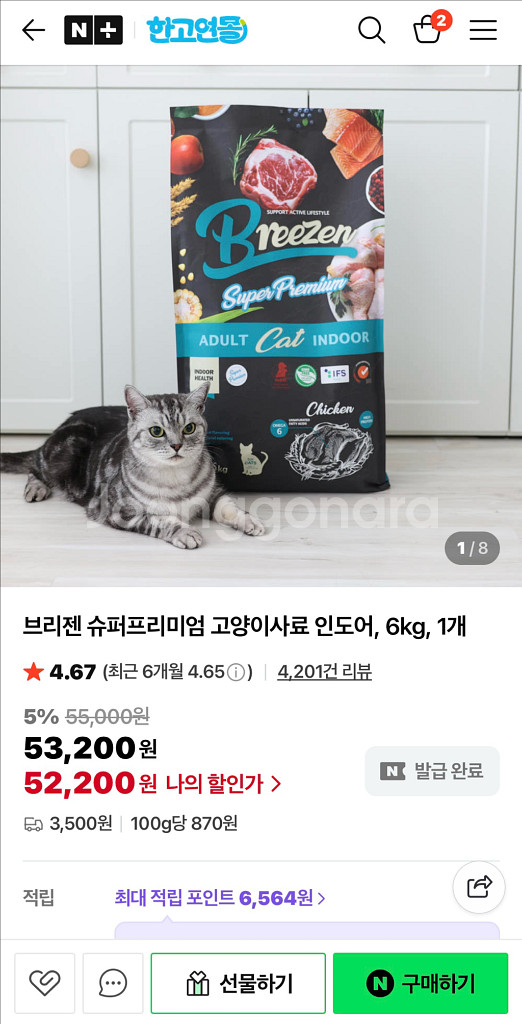Image resolution: width=522 pixels, height=1024 pixels.
Task: Tap the share icon button
Action: [479, 887]
